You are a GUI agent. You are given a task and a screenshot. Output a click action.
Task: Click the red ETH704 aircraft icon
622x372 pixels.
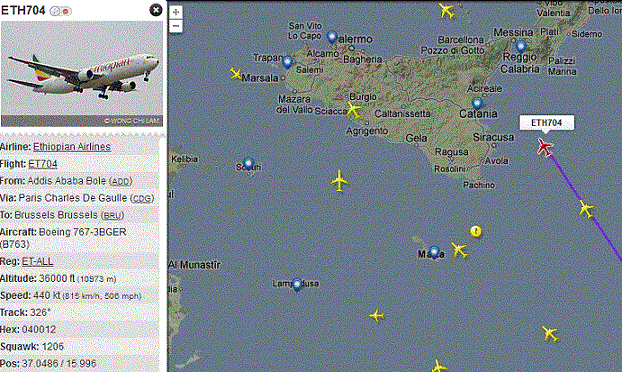point(545,147)
